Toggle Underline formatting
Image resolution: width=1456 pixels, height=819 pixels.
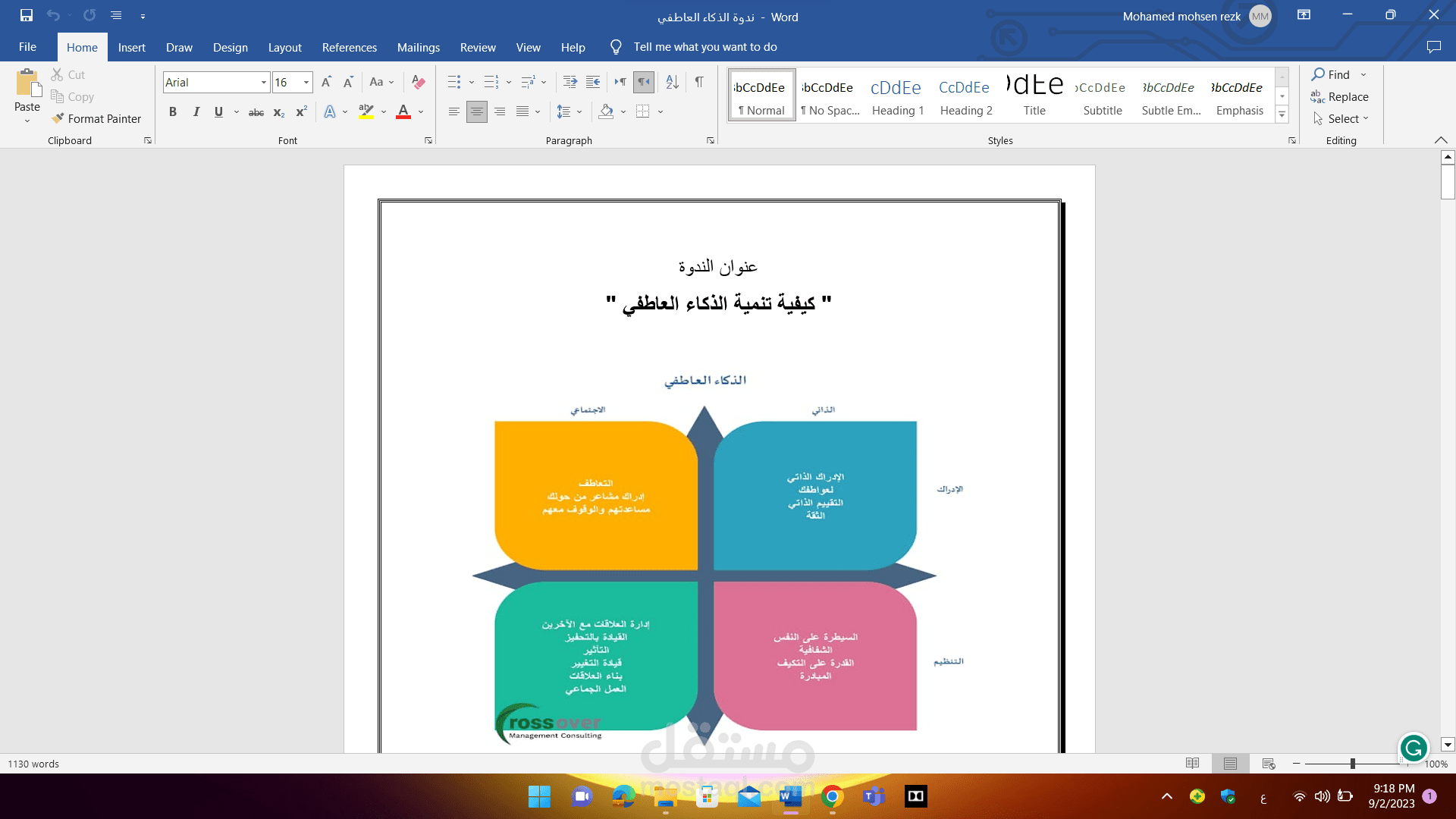[x=218, y=111]
